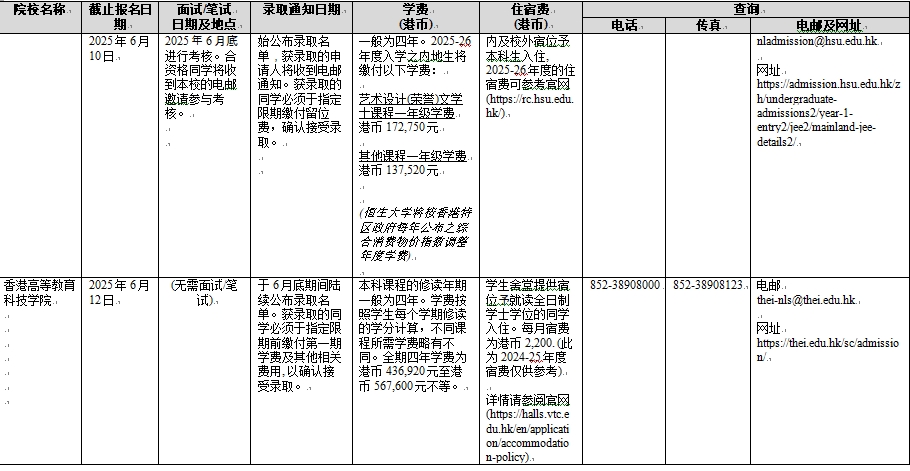Open the halls.vtc.edu.hk accommodation policy link
This screenshot has height=471, width=910.
[x=528, y=436]
